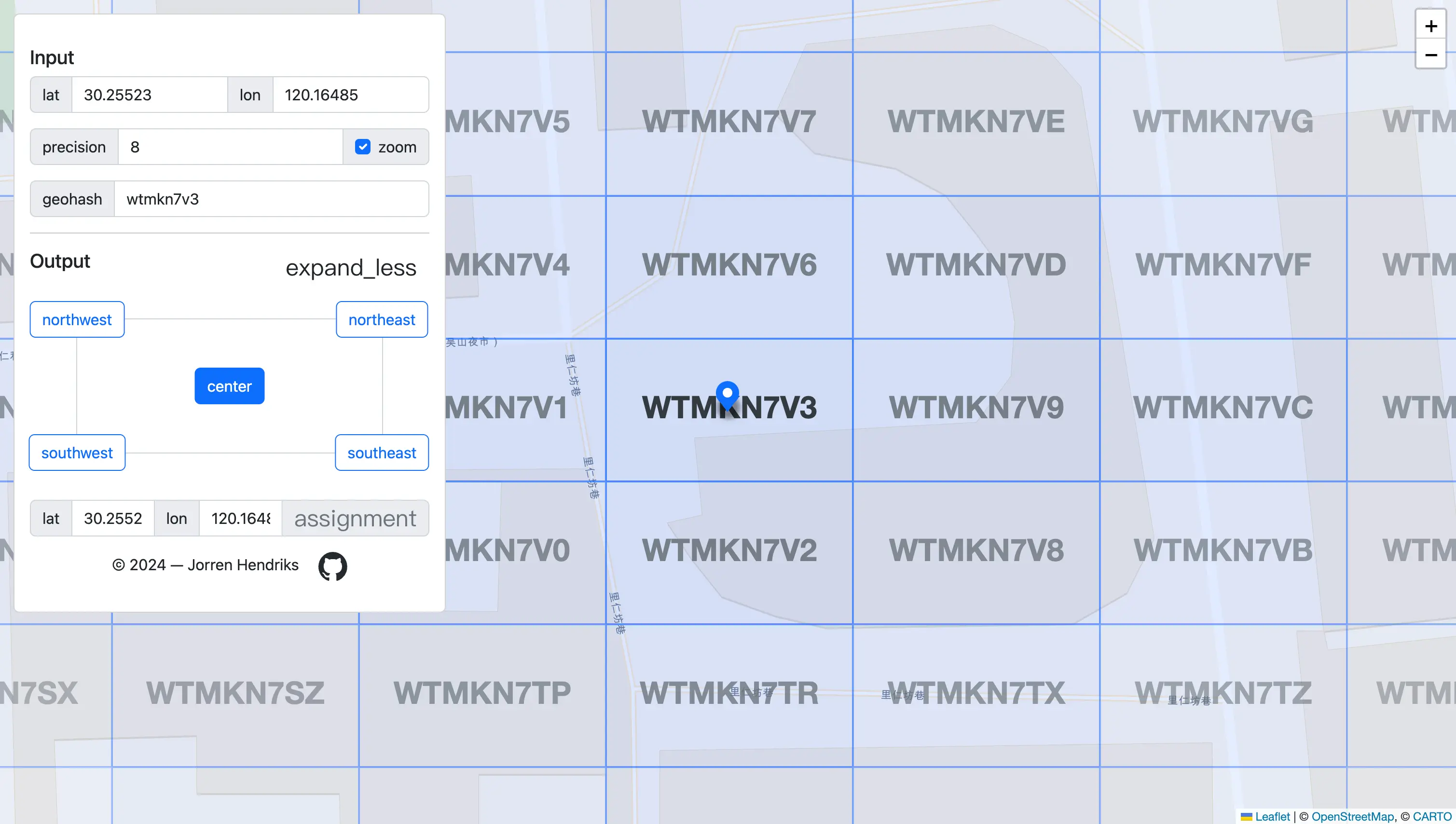Edit the precision field value 8
Viewport: 1456px width, 824px height.
[x=230, y=147]
